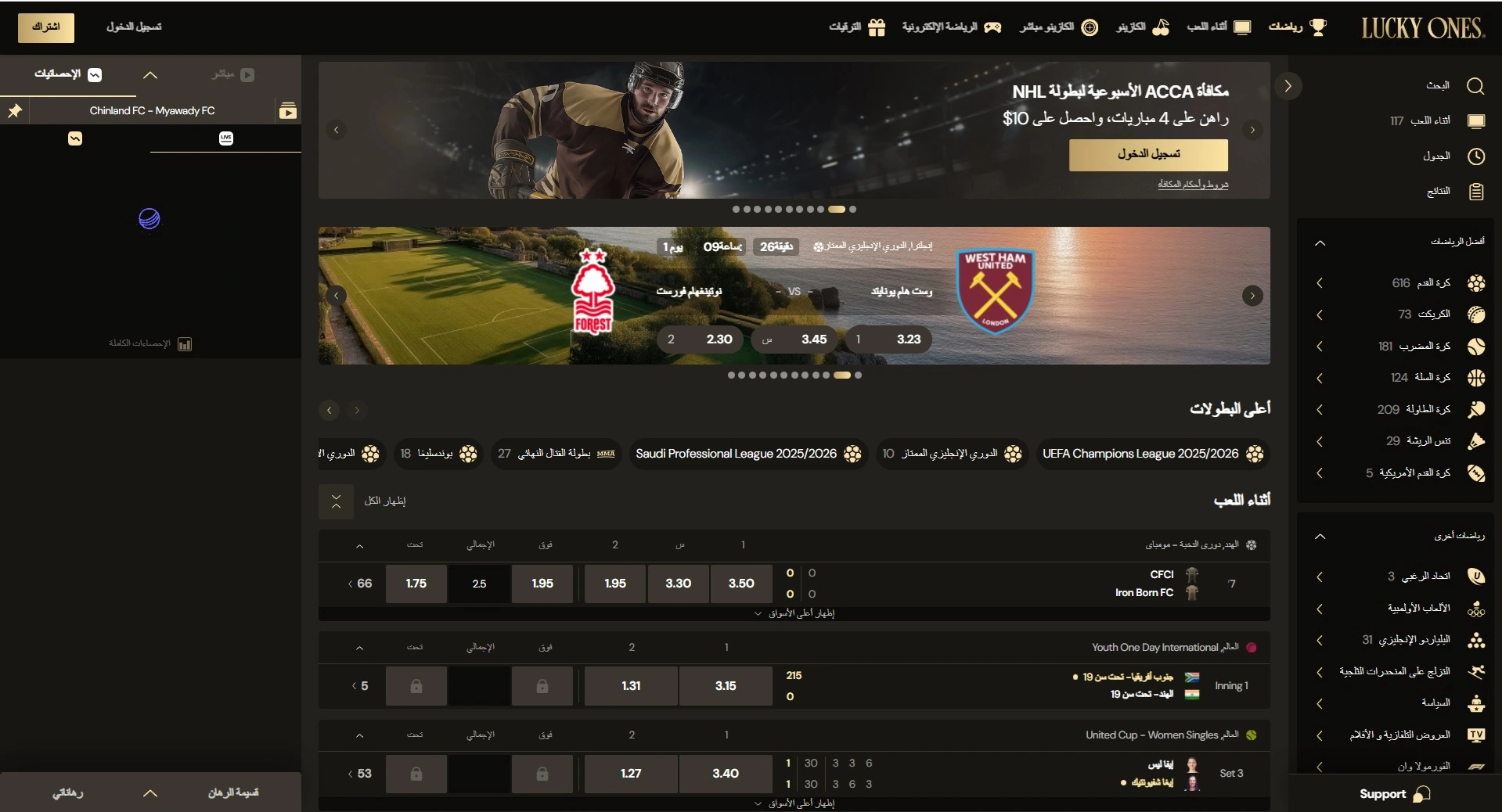Viewport: 1502px width, 812px height.
Task: Click the highlighted gold carousel dot under NHL banner
Action: click(x=837, y=210)
